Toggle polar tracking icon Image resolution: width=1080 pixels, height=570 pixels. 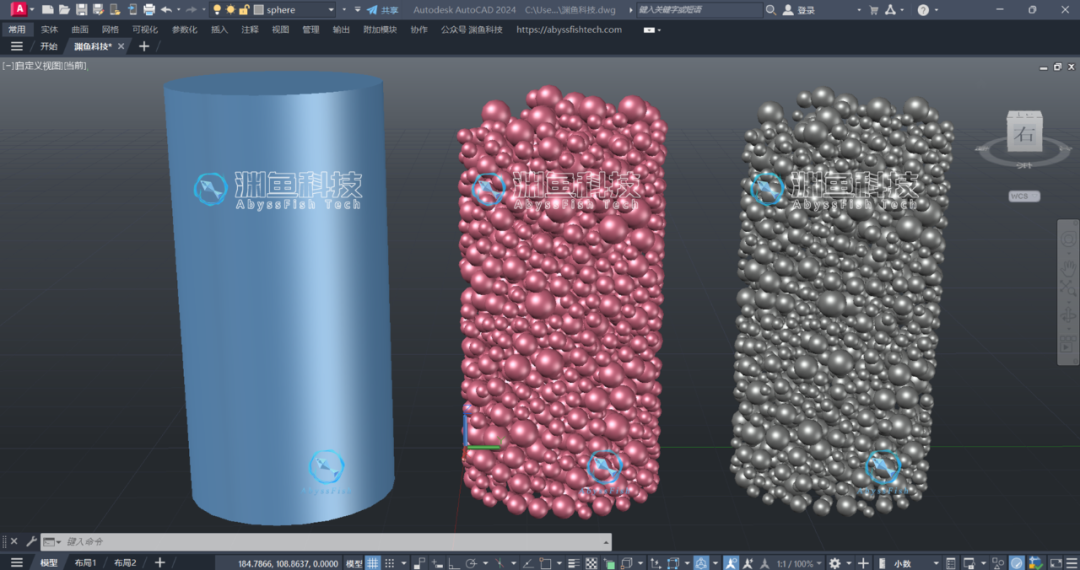pos(471,563)
